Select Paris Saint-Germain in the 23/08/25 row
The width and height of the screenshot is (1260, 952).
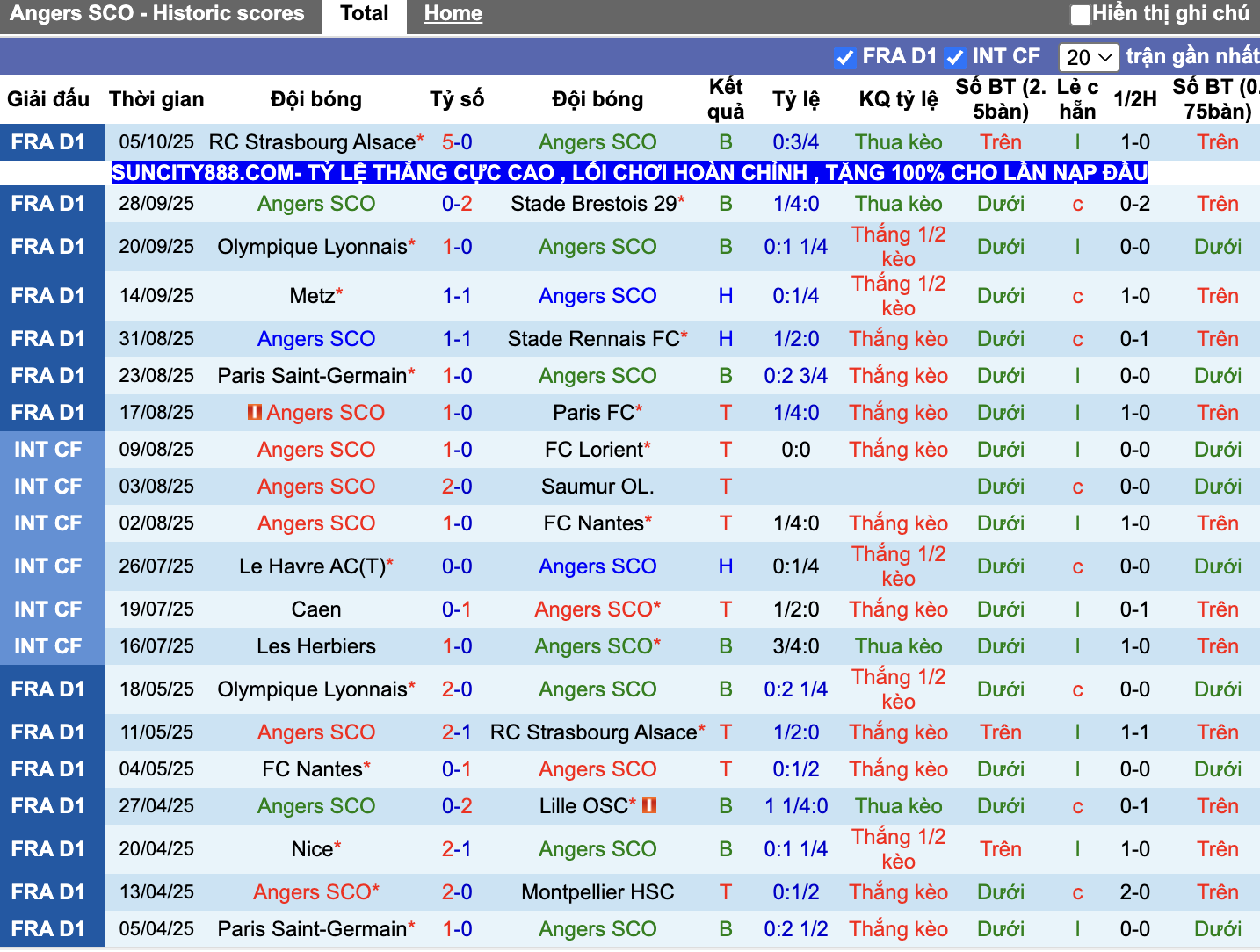312,376
